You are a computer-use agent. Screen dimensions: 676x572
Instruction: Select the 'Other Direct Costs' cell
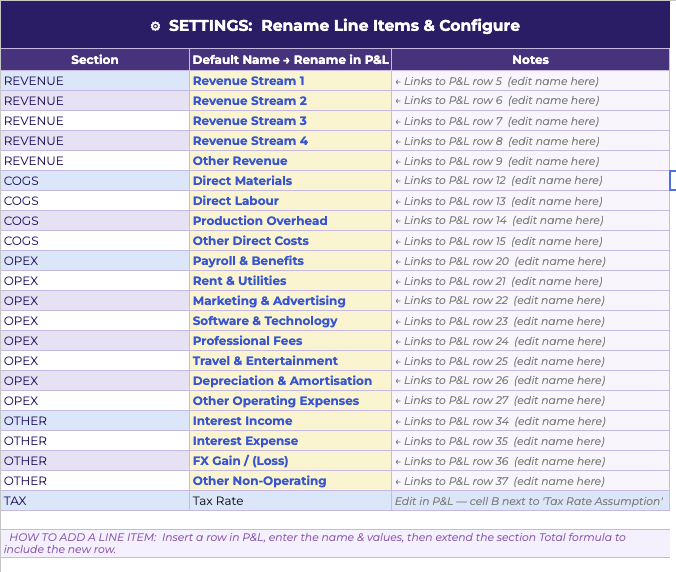pos(290,241)
